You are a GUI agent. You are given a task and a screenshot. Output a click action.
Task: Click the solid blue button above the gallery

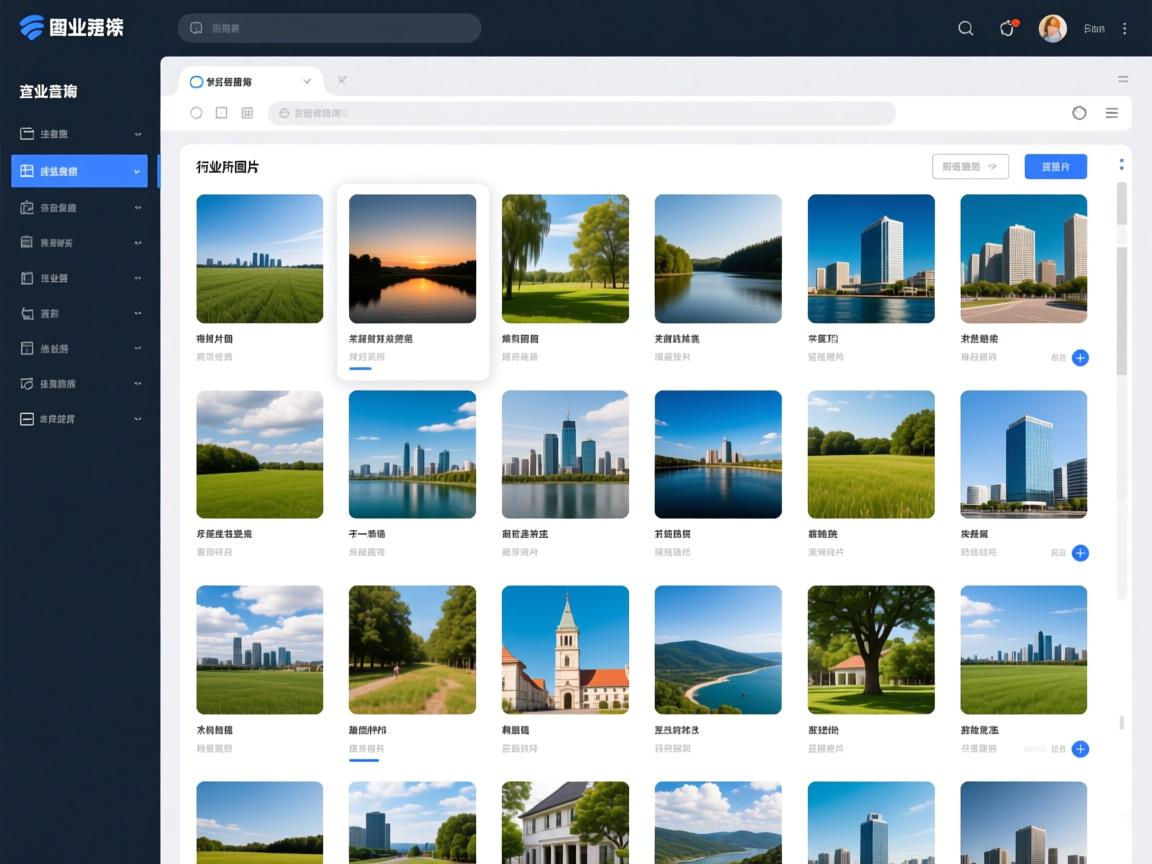coord(1055,167)
